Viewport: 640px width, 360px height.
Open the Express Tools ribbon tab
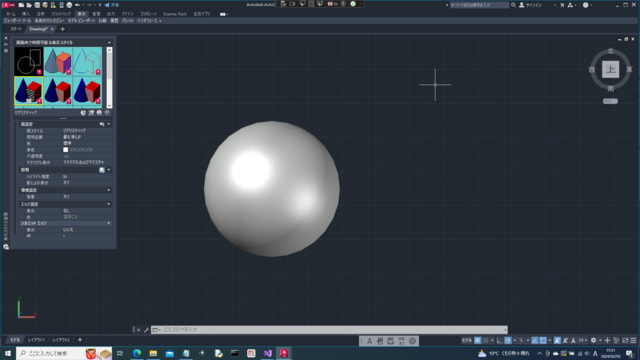point(175,14)
